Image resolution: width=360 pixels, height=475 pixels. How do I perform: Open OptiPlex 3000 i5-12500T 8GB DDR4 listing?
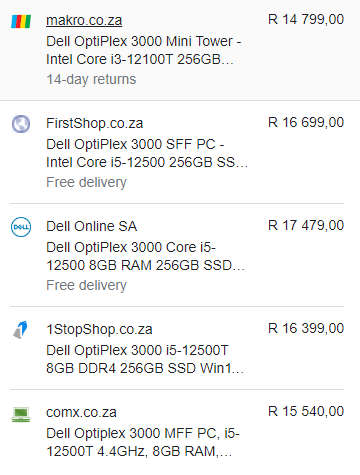[x=145, y=359]
